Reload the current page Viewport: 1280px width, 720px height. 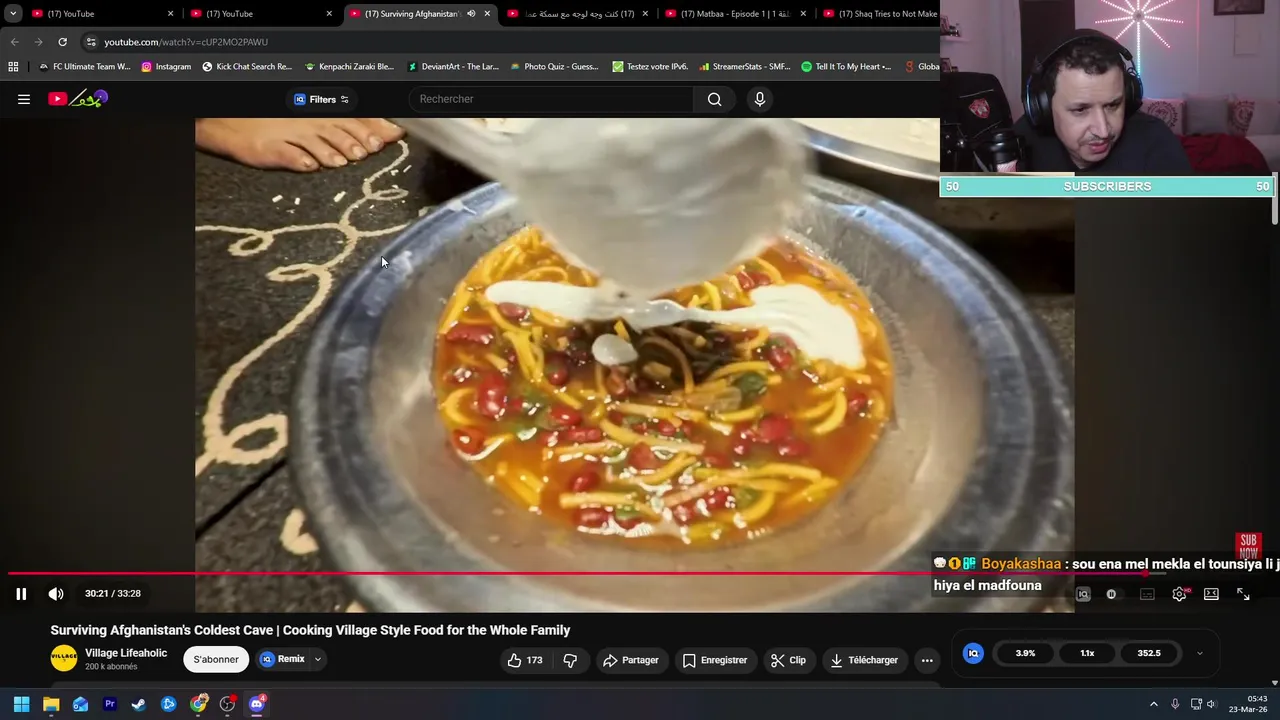(62, 42)
